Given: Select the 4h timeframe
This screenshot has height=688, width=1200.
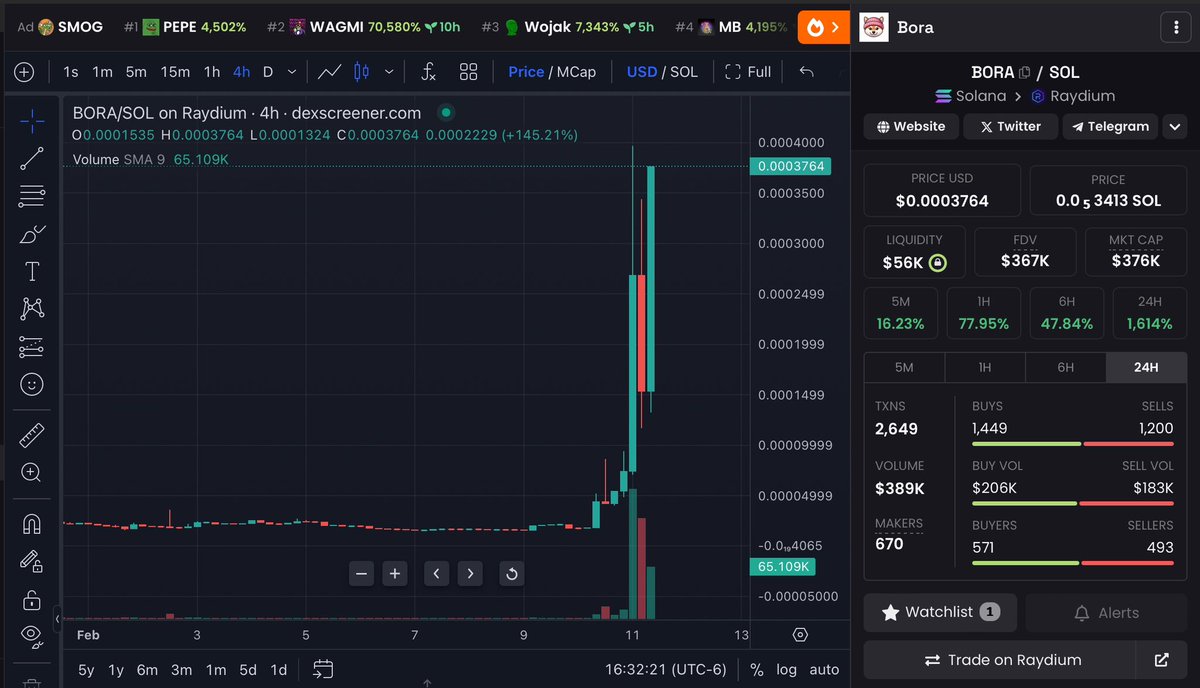Looking at the screenshot, I should [x=241, y=72].
